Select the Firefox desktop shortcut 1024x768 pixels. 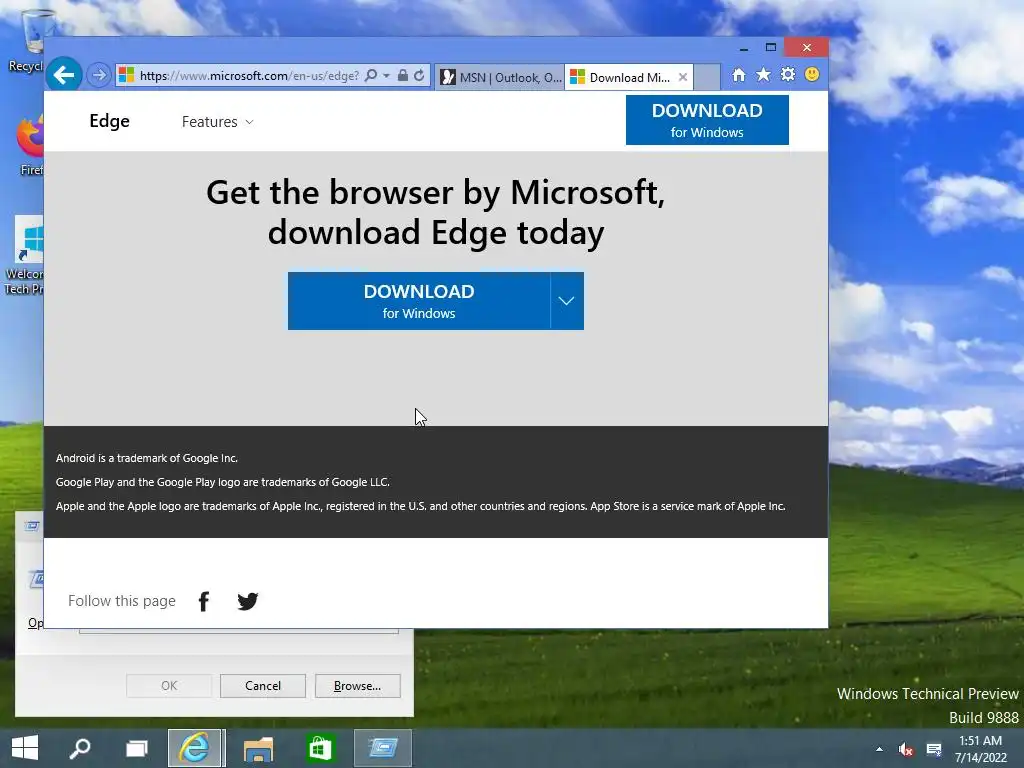coord(31,145)
